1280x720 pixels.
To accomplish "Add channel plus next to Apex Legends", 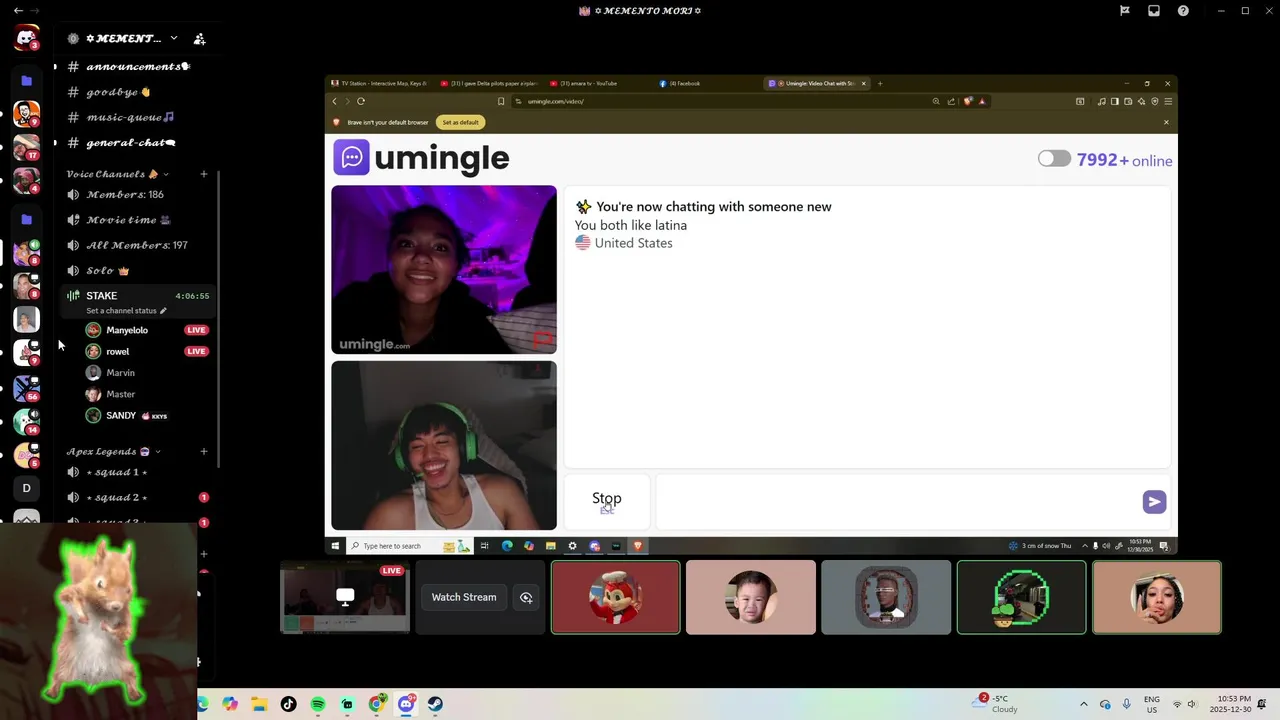I will pyautogui.click(x=204, y=452).
